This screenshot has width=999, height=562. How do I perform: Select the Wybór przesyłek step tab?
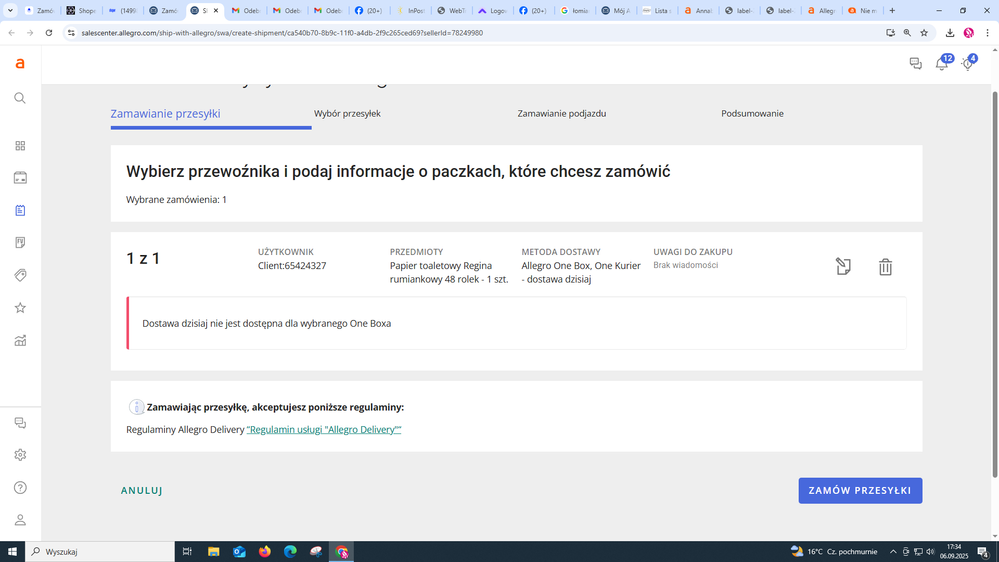pyautogui.click(x=347, y=113)
